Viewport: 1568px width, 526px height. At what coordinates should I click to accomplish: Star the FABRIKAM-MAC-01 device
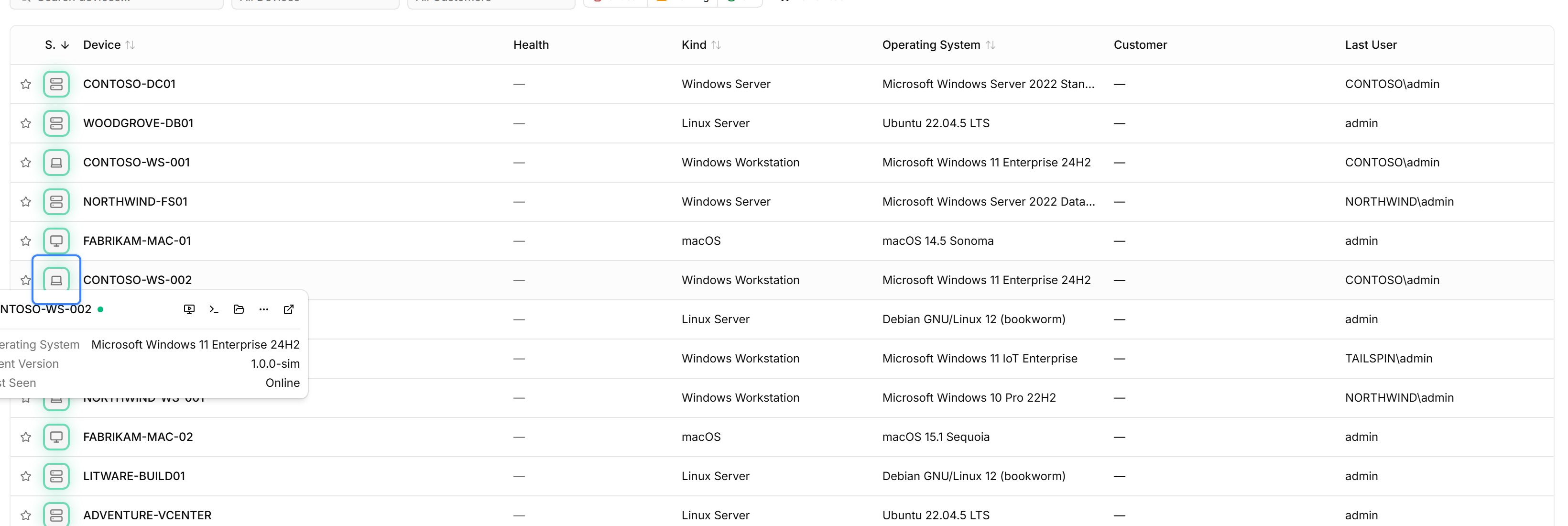click(25, 241)
